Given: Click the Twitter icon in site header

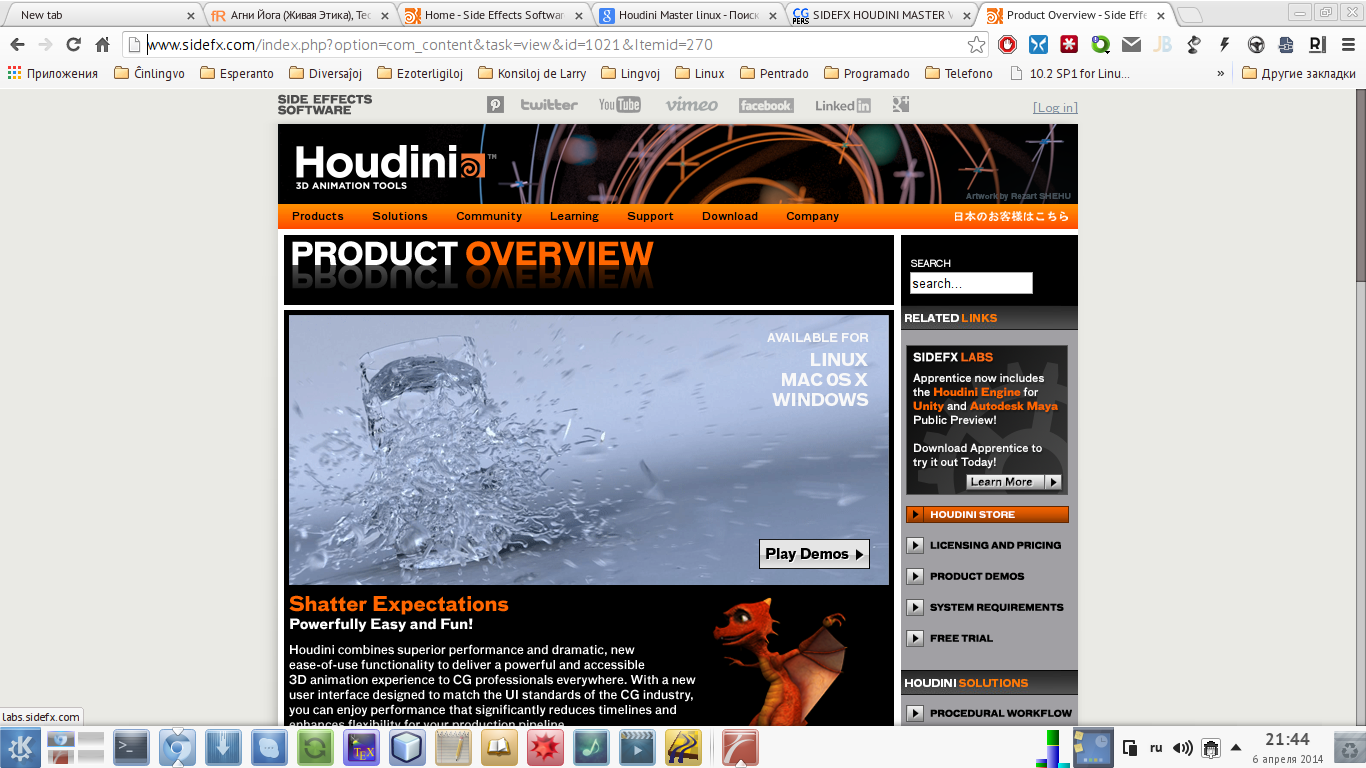Looking at the screenshot, I should pos(548,105).
